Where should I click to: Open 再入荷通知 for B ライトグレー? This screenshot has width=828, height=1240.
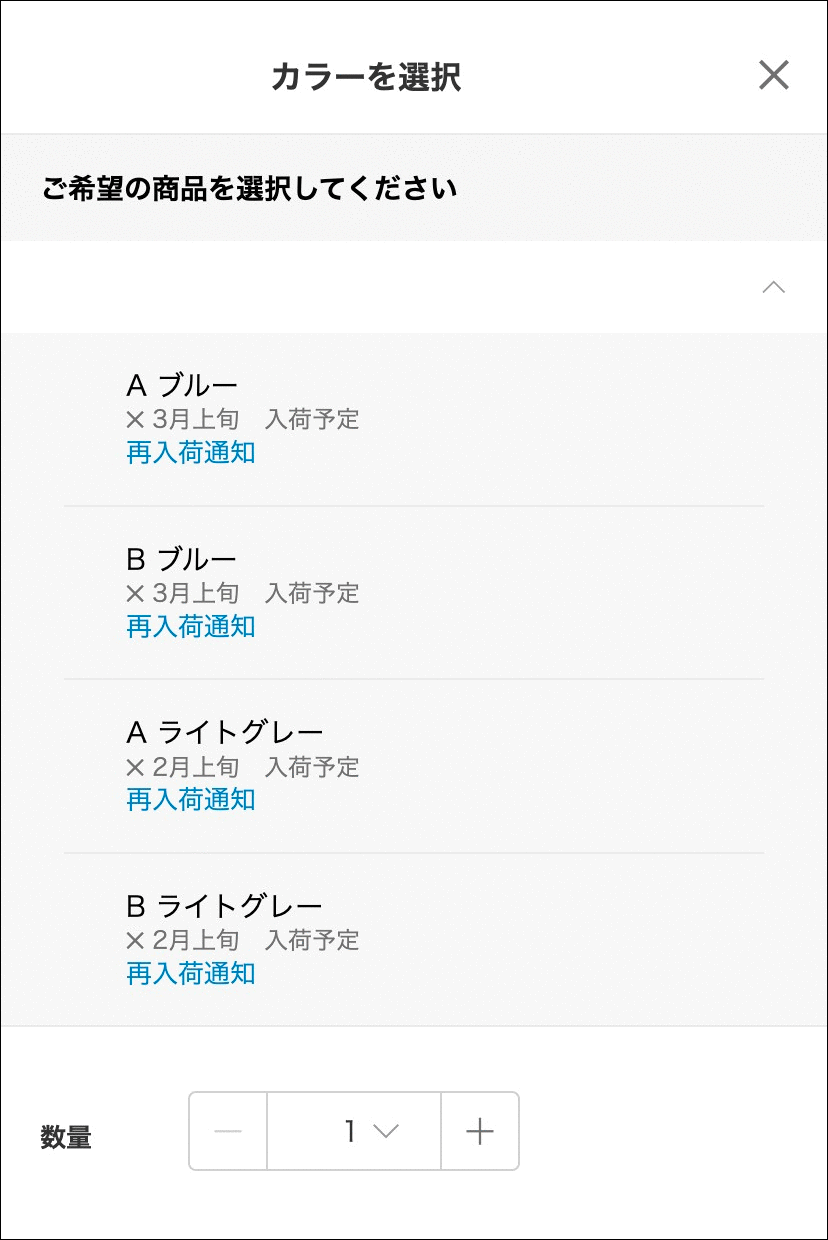[x=191, y=974]
